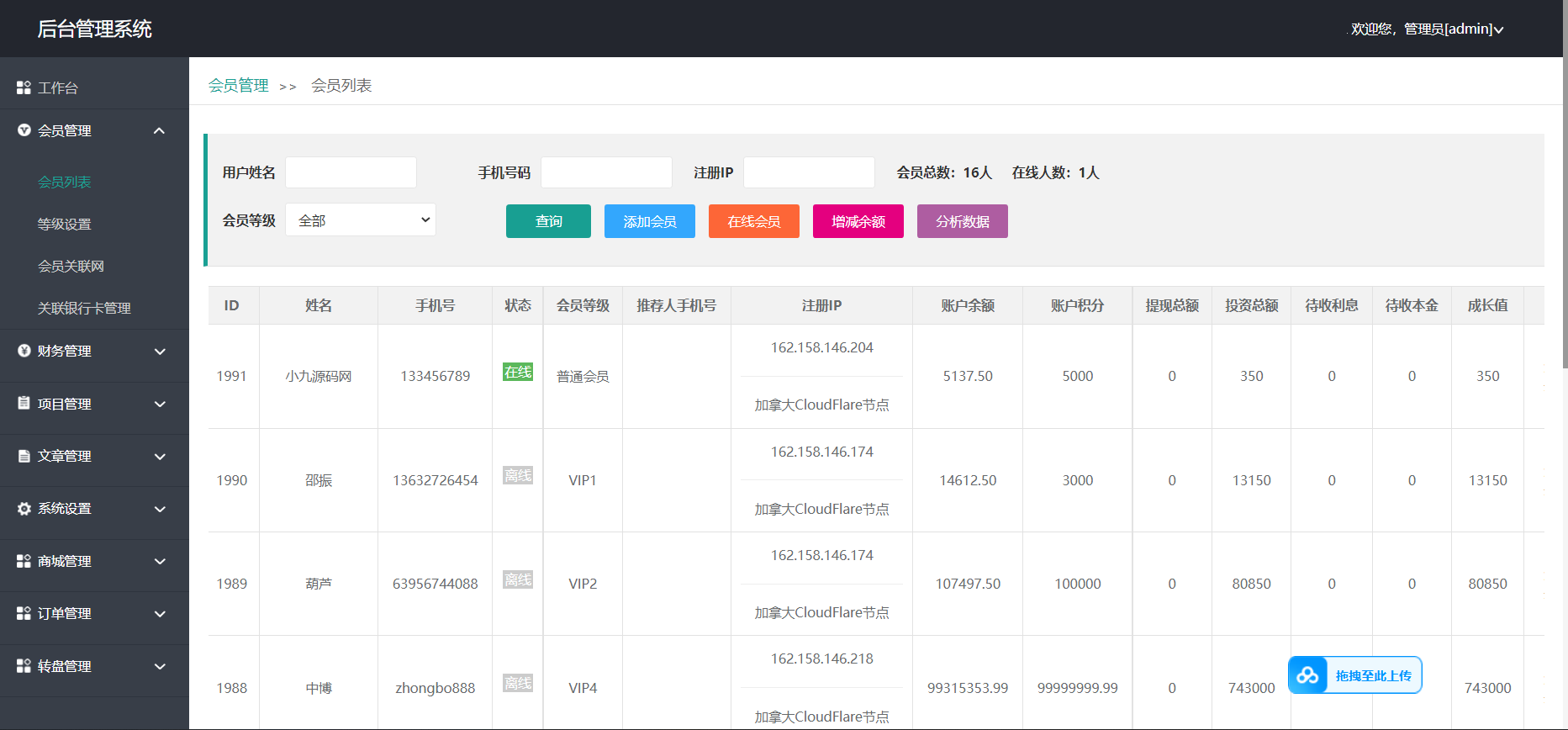Click the 文章管理 document icon
The width and height of the screenshot is (1568, 730).
click(24, 456)
